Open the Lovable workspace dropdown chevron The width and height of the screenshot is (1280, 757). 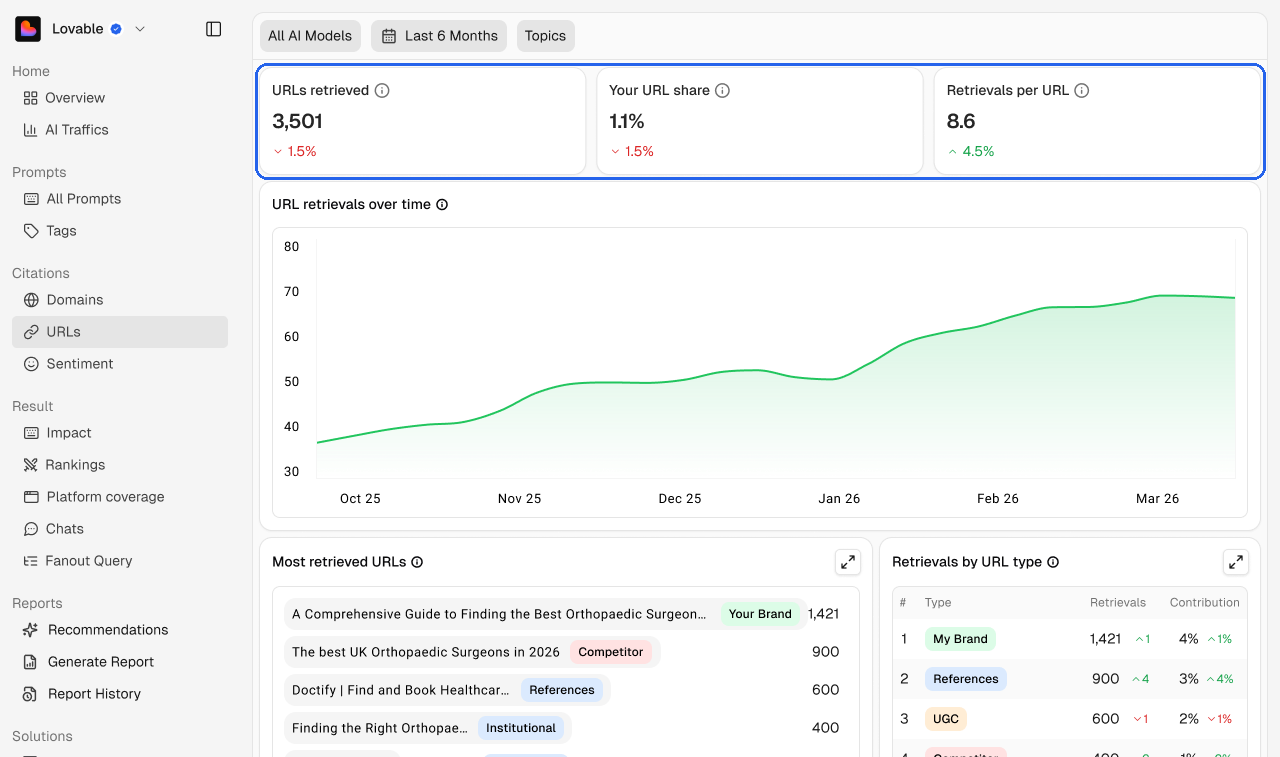tap(140, 29)
